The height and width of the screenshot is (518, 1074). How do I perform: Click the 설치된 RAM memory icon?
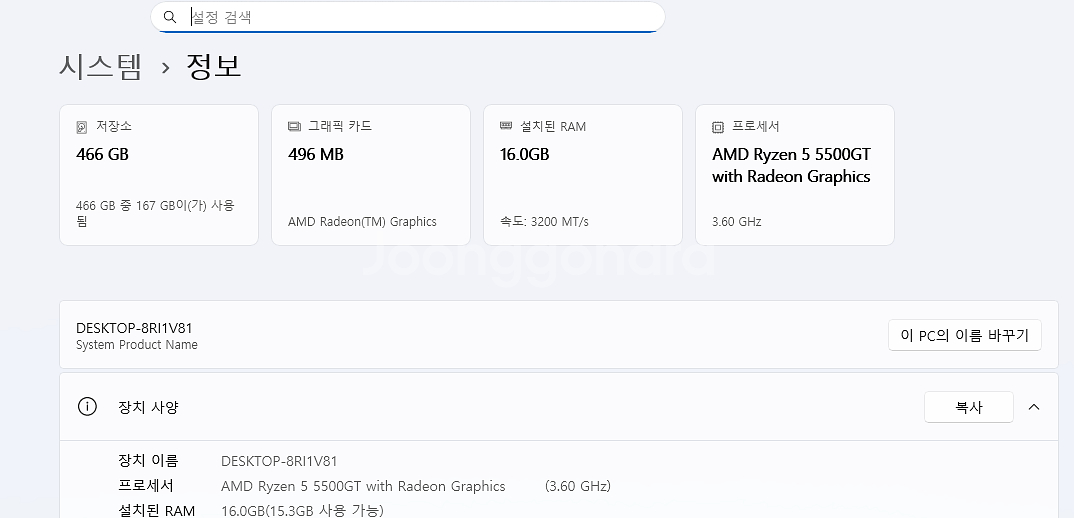click(506, 125)
